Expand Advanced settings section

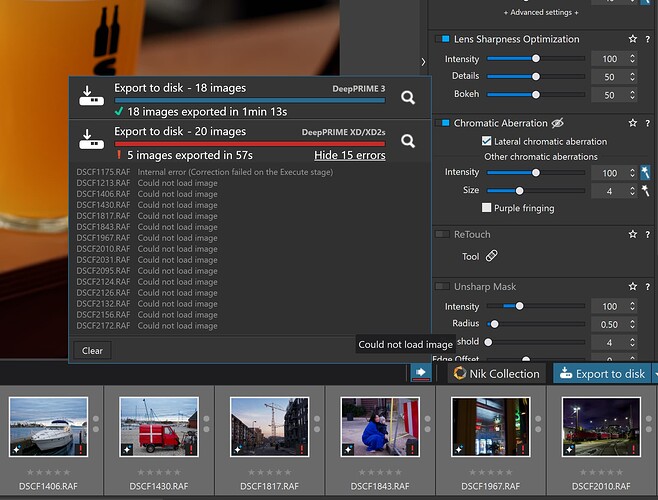coord(542,12)
